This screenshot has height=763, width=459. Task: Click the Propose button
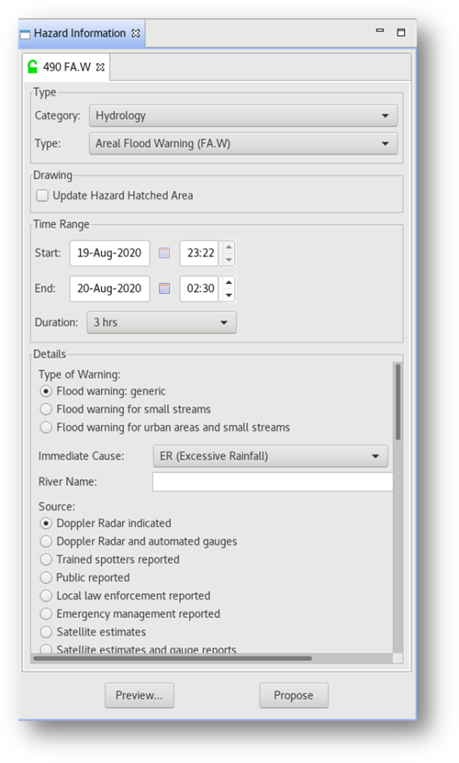(x=294, y=695)
